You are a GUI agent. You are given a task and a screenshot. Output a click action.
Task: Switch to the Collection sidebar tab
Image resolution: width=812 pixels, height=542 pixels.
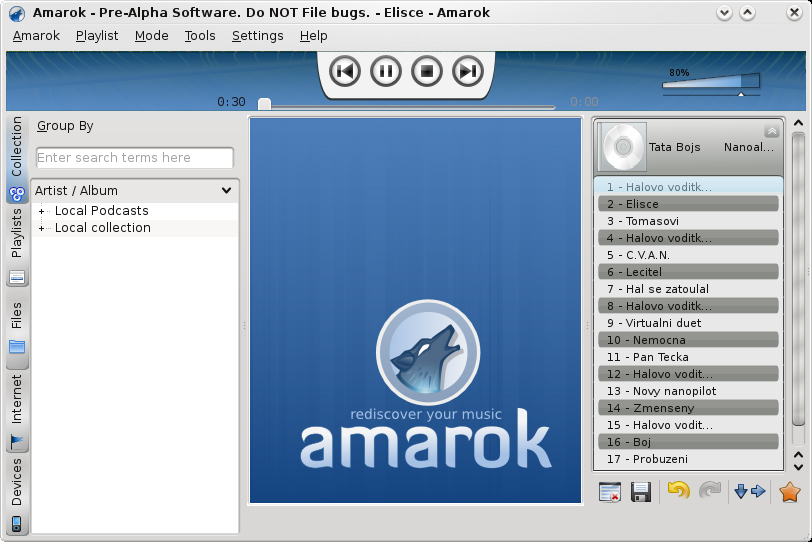coord(17,158)
